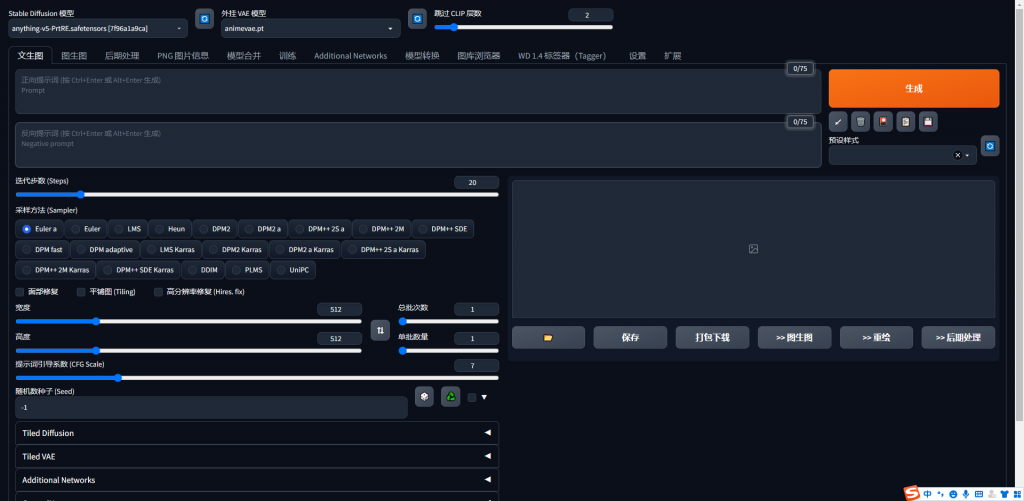Image resolution: width=1024 pixels, height=501 pixels.
Task: Click into the Negative prompt text box
Action: [418, 144]
